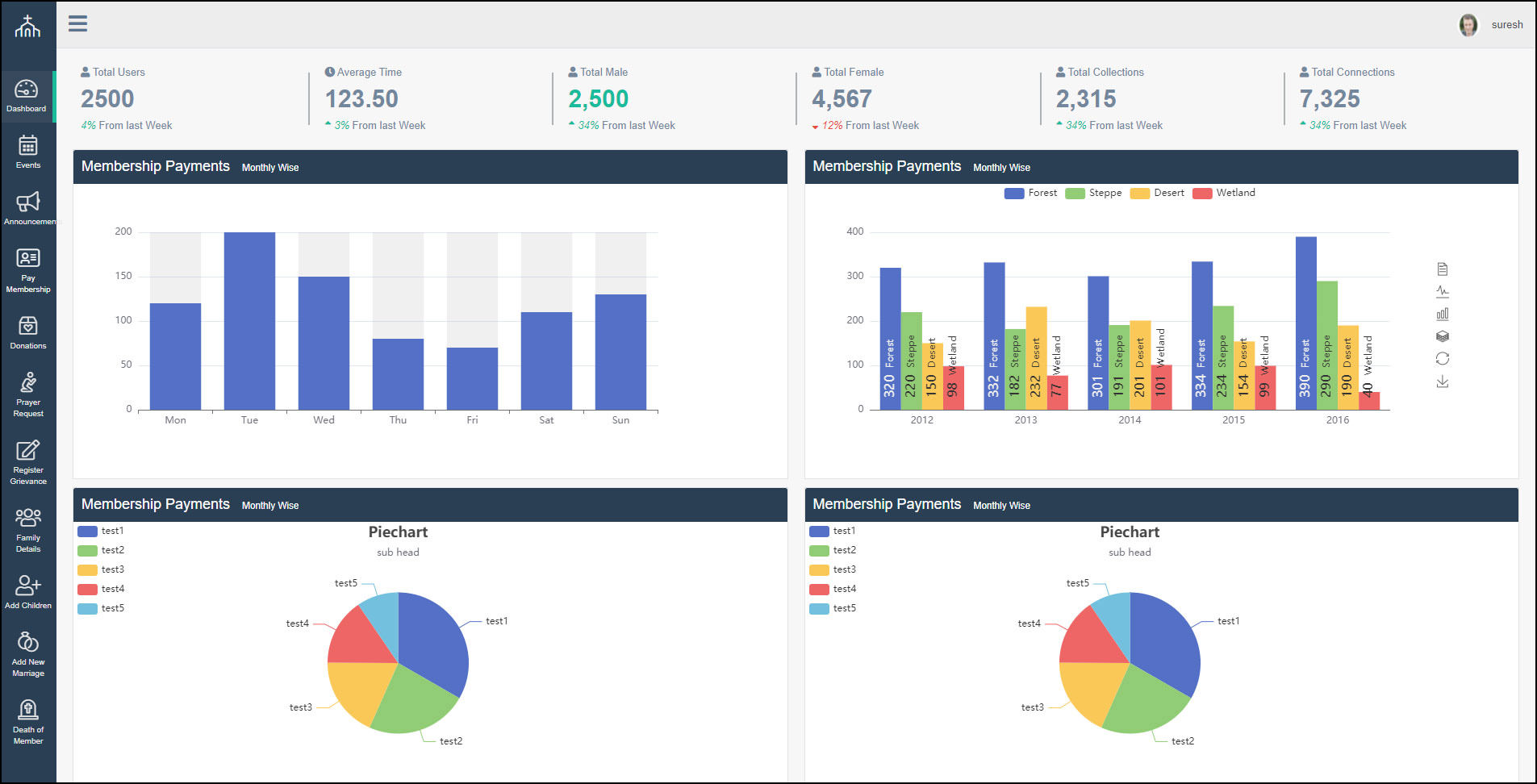Viewport: 1537px width, 784px height.
Task: Open the Events calendar icon
Action: coord(28,146)
